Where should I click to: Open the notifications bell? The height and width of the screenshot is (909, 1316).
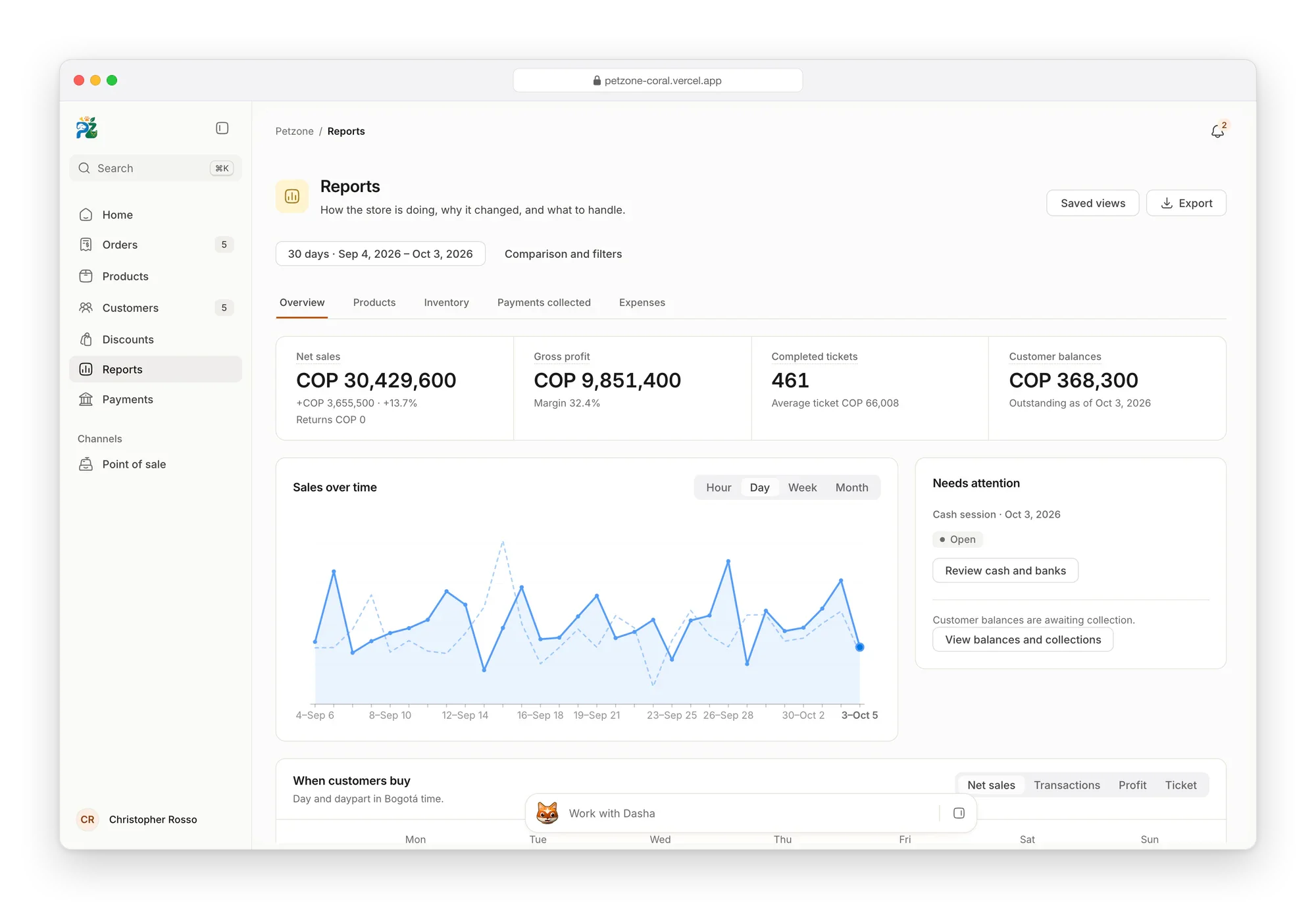pyautogui.click(x=1218, y=131)
